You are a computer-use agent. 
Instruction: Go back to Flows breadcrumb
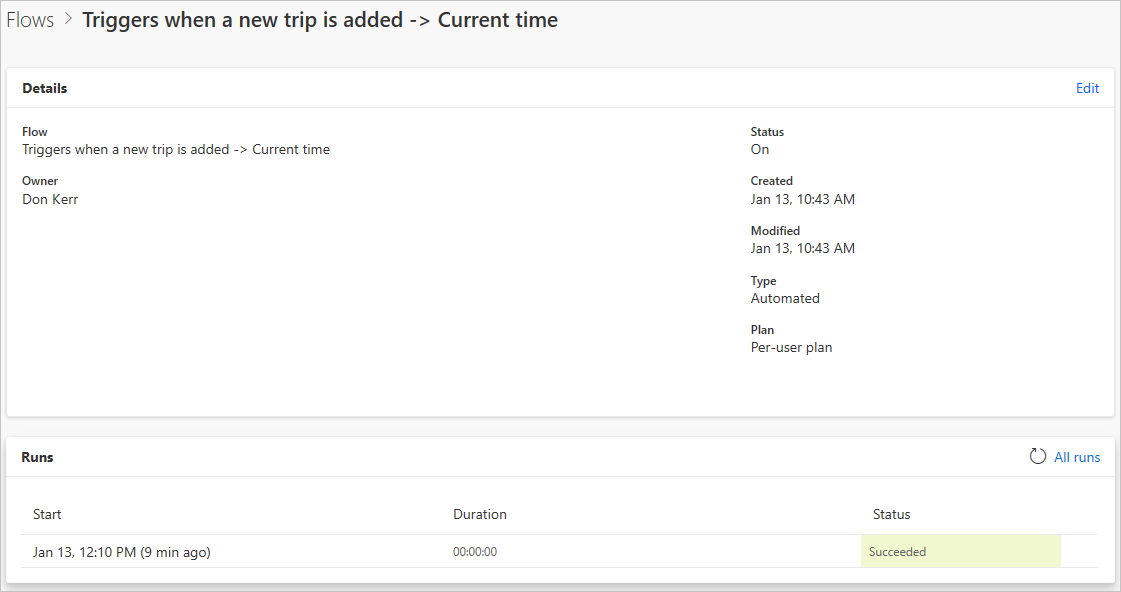coord(30,20)
